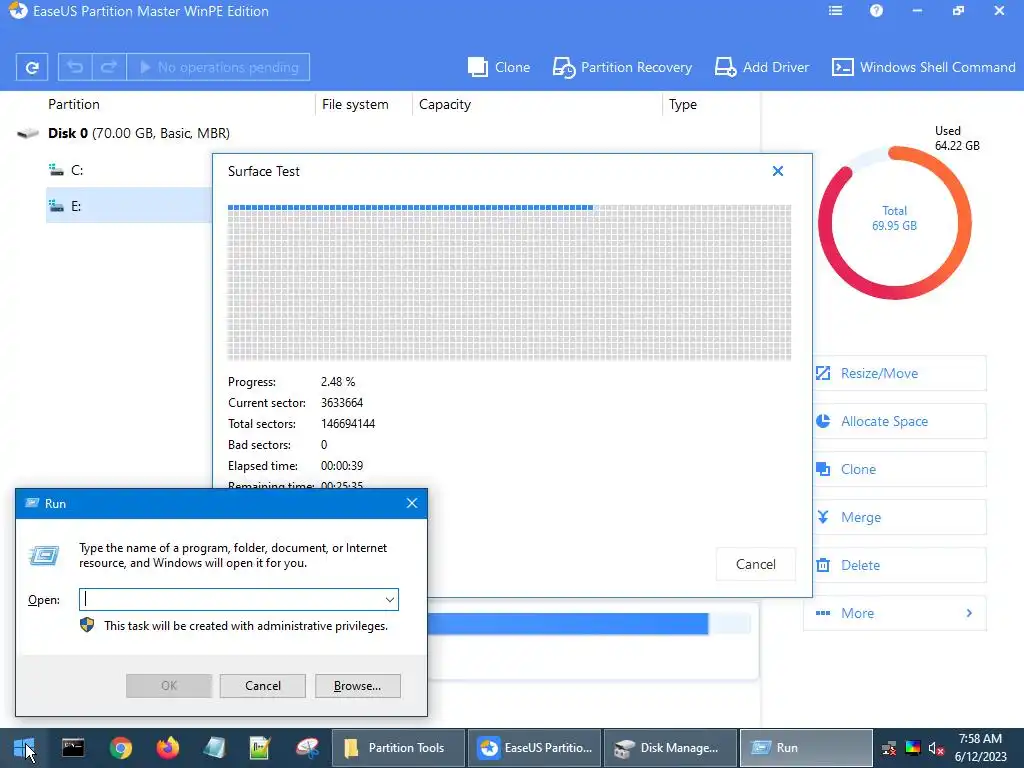Close the Surface Test dialog

(x=778, y=171)
